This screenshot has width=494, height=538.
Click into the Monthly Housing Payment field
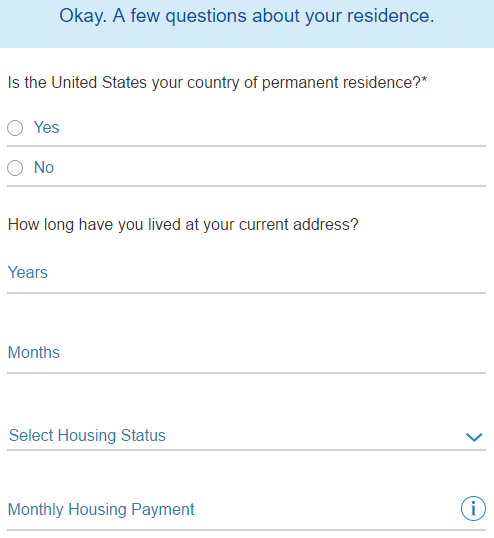click(x=233, y=510)
